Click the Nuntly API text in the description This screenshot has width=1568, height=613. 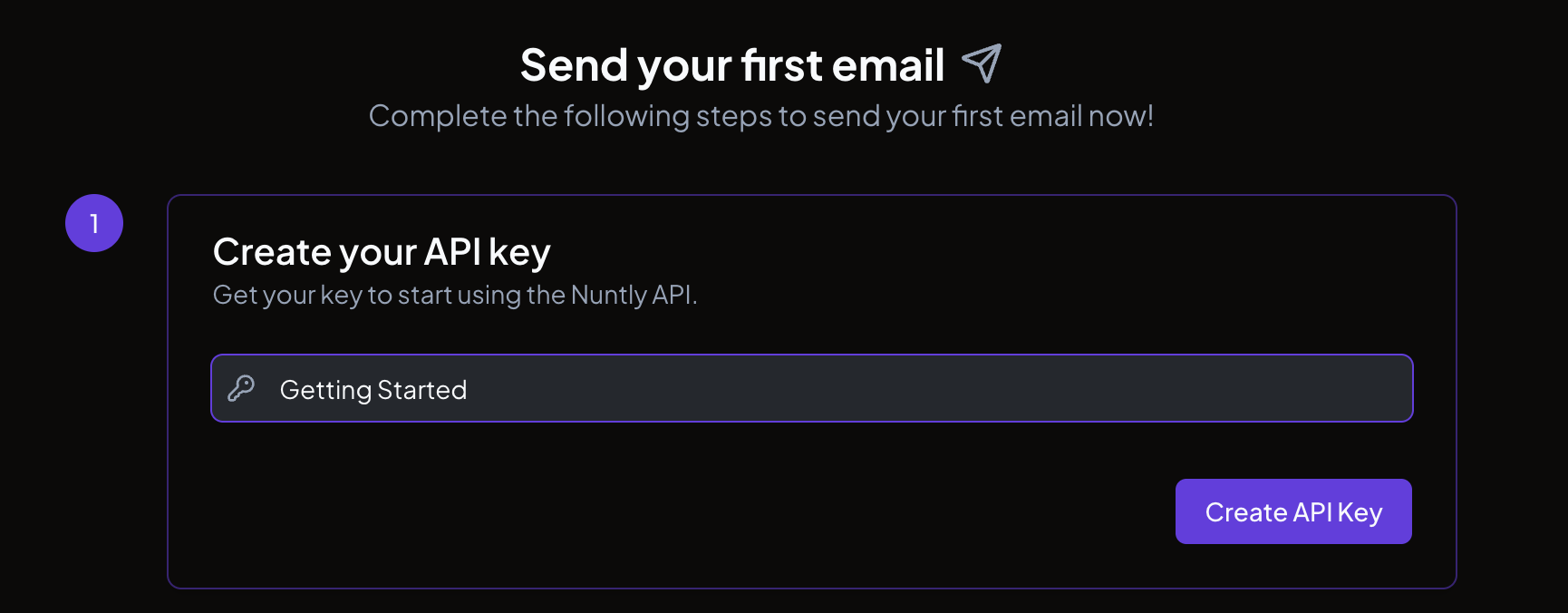631,294
